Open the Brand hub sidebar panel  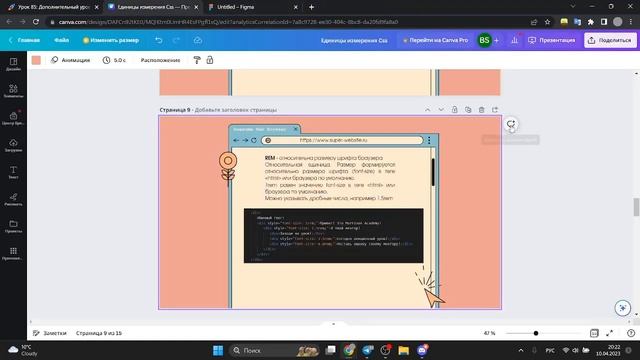(x=13, y=118)
